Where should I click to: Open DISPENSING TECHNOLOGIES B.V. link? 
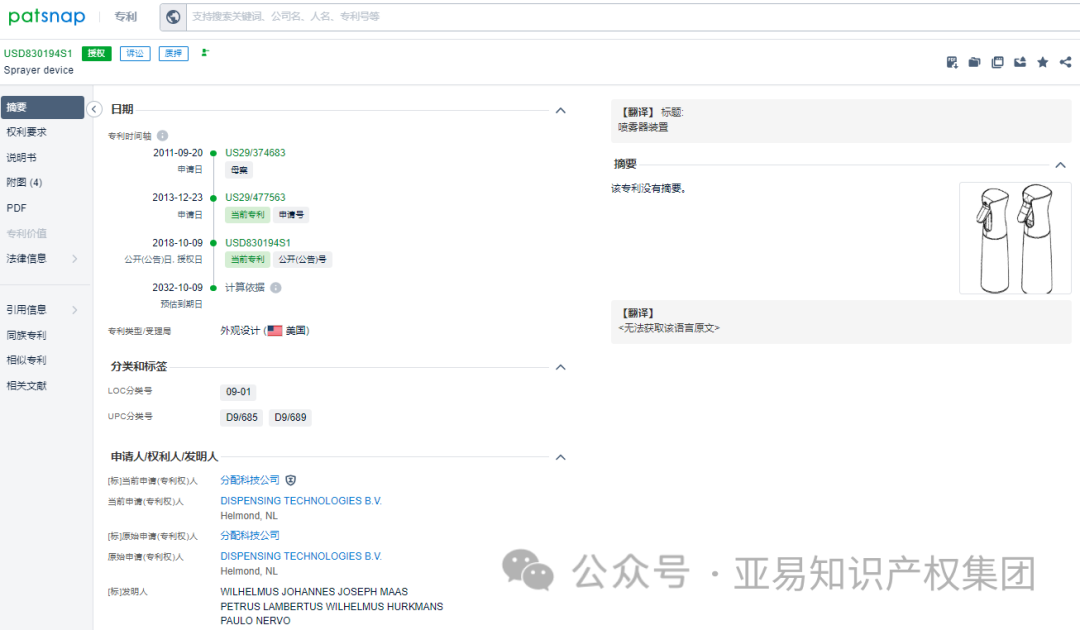tap(300, 500)
